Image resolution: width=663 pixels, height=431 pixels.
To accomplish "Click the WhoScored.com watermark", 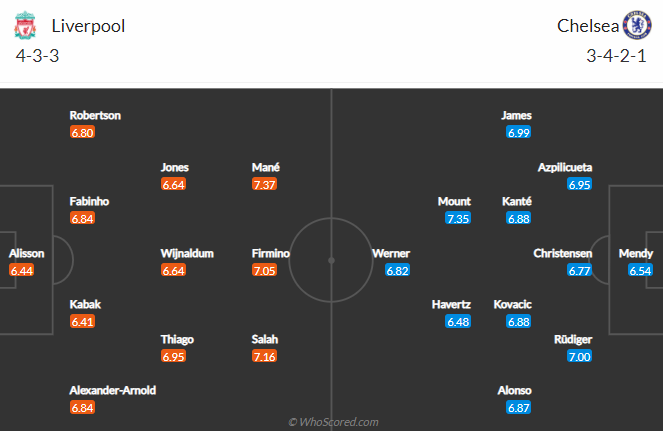I will tap(333, 422).
